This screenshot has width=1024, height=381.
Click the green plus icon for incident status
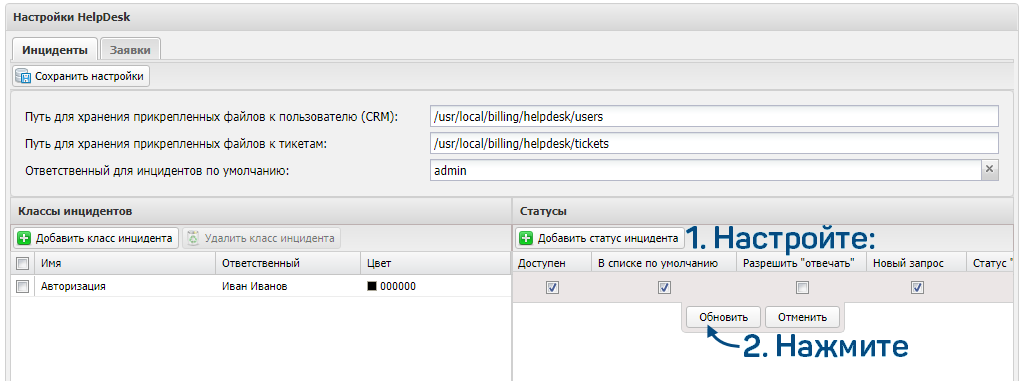point(526,239)
